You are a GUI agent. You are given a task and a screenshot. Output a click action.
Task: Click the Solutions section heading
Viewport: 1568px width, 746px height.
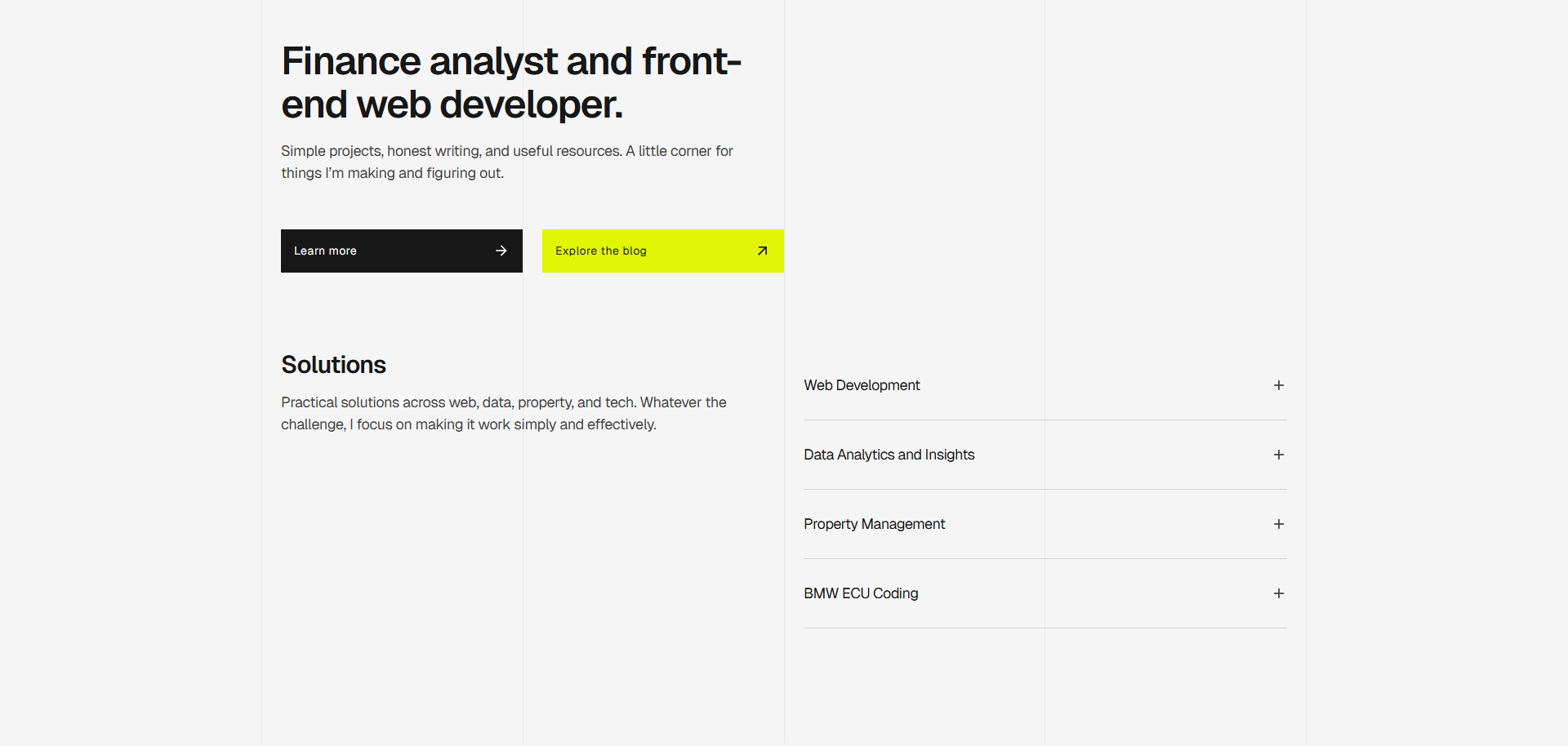click(333, 365)
